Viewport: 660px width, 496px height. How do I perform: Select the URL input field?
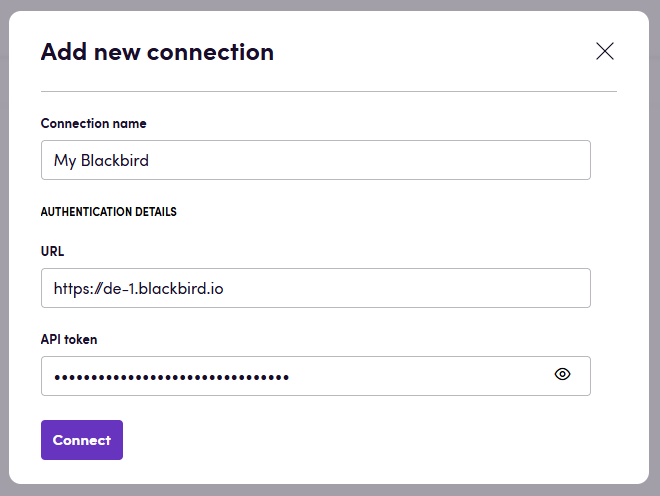coord(315,288)
